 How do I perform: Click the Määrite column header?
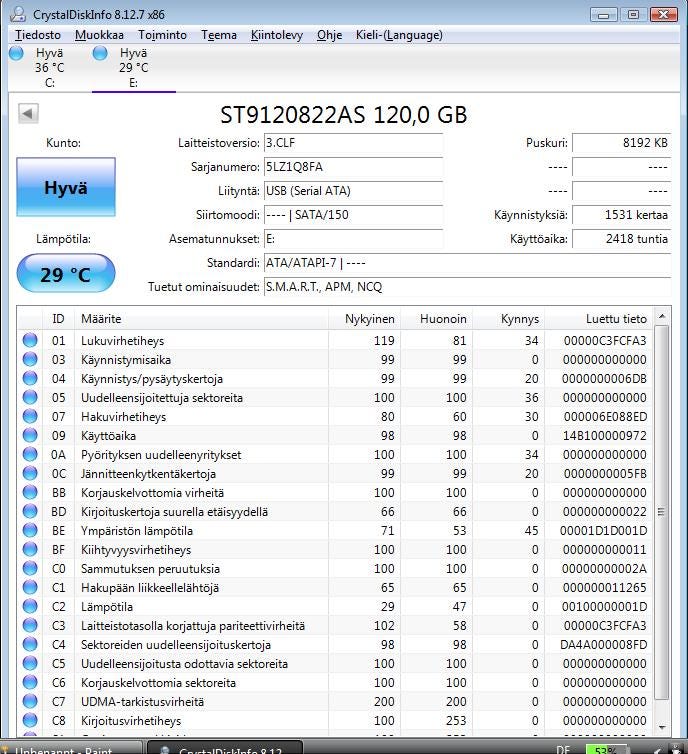pyautogui.click(x=201, y=319)
